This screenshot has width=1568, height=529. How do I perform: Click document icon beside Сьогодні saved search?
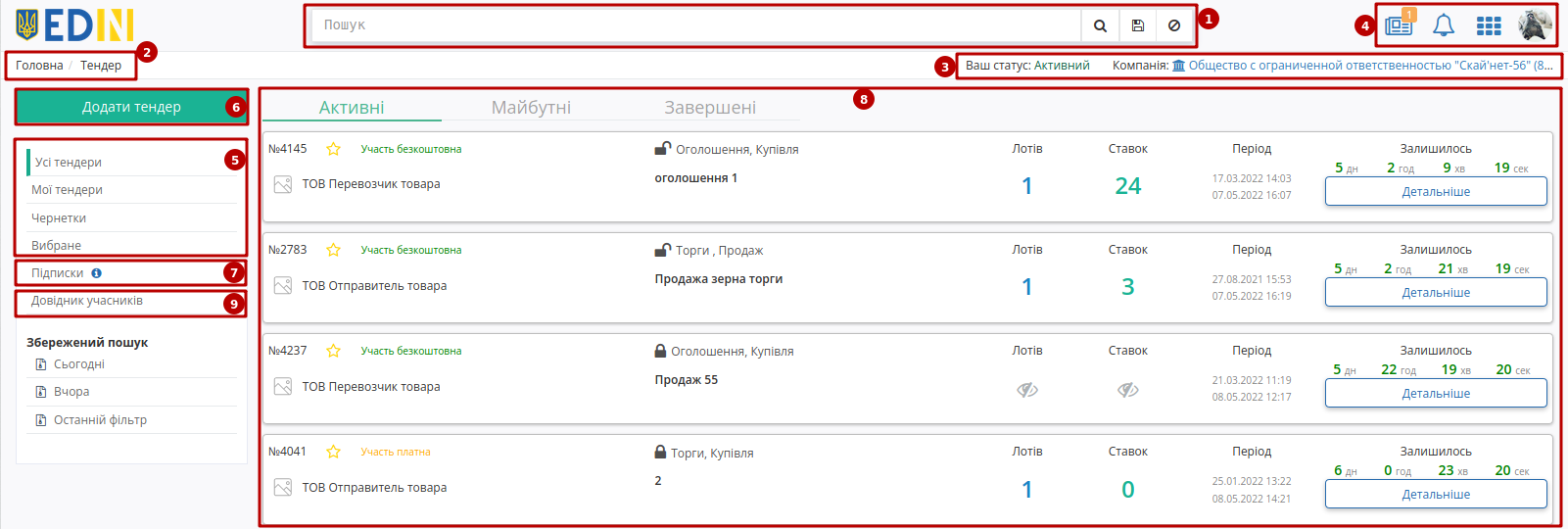tap(41, 364)
